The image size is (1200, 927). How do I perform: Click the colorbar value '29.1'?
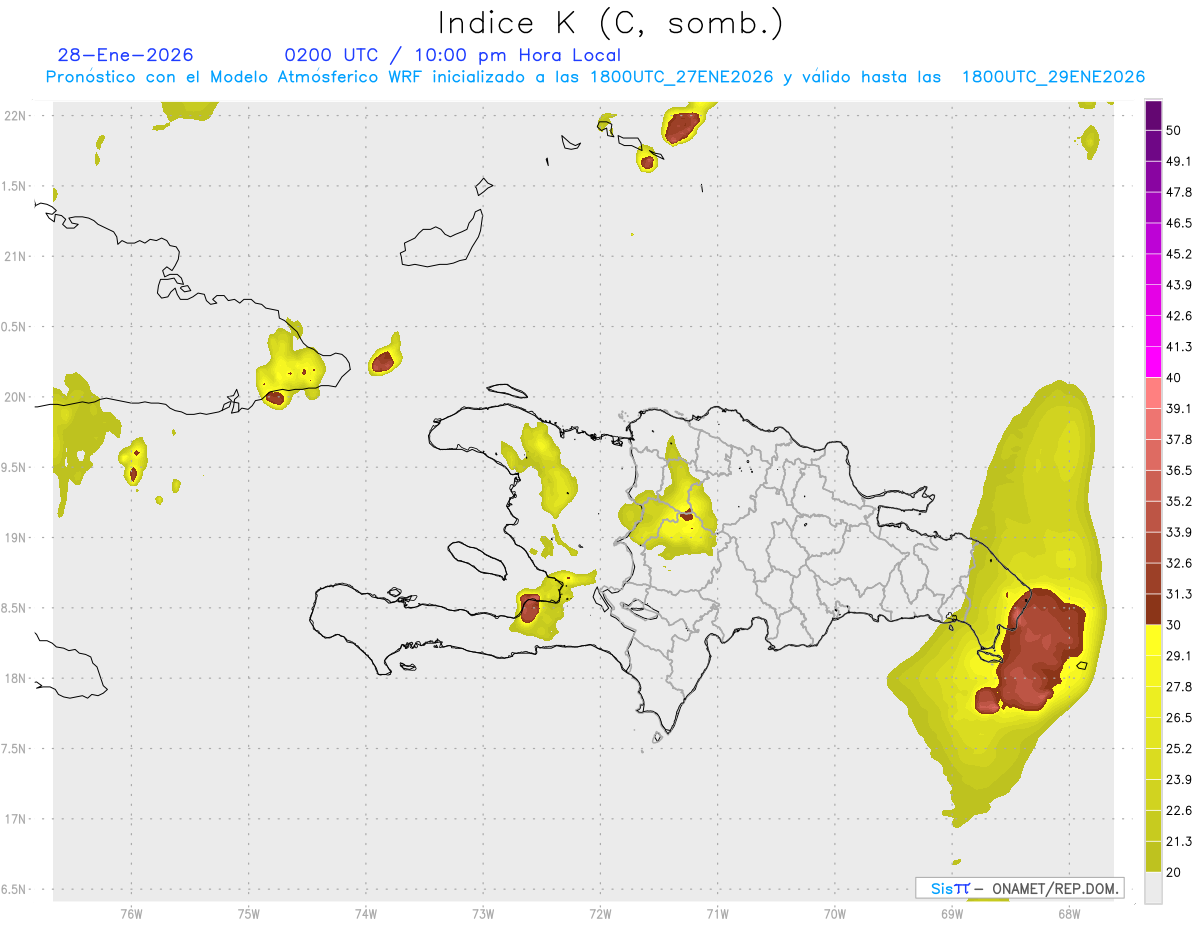[x=1179, y=656]
